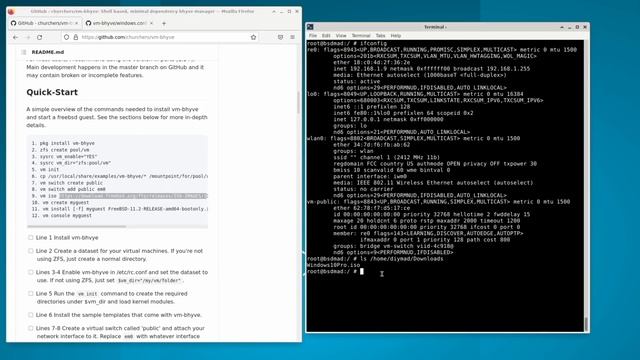Open the Terminal View menu
This screenshot has height=360, width=640.
tap(341, 36)
